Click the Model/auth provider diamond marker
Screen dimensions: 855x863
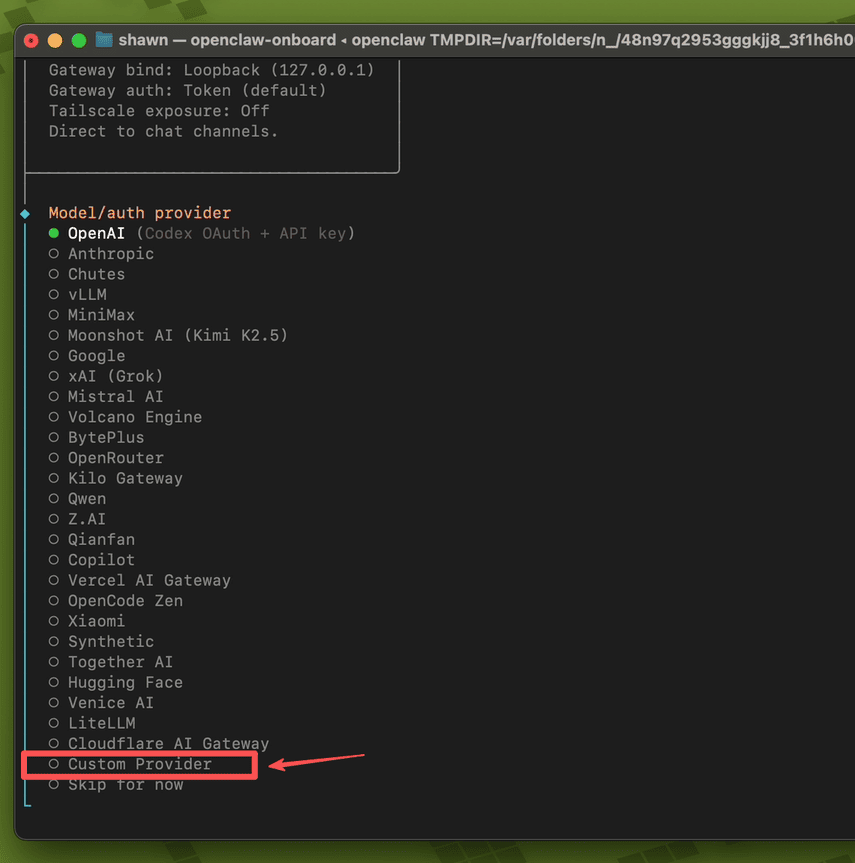(25, 213)
